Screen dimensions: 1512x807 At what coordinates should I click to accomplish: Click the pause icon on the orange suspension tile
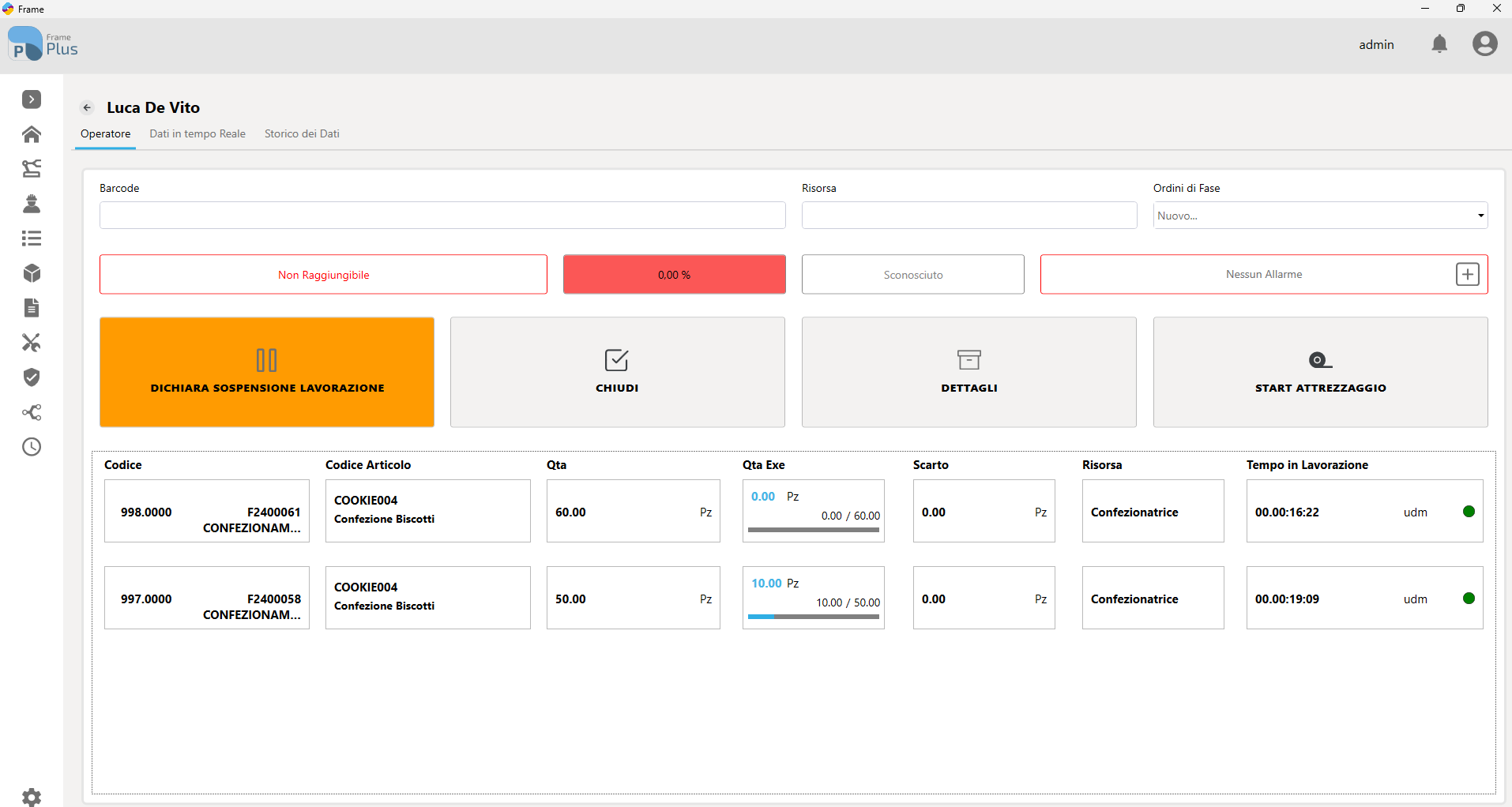pyautogui.click(x=267, y=360)
